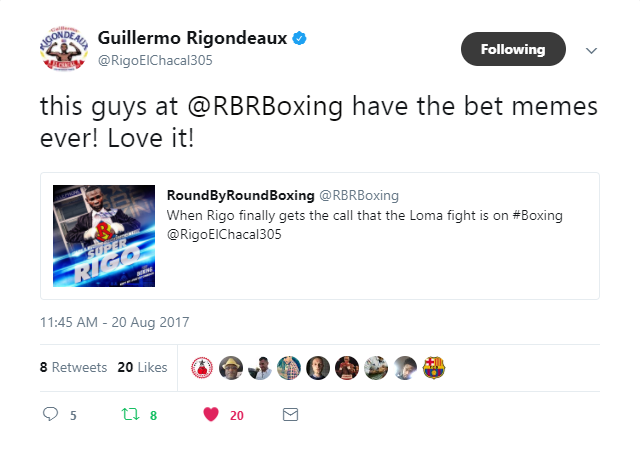This screenshot has width=640, height=453.
Task: Open Guillermo Rigondeaux profile avatar
Action: (x=64, y=49)
